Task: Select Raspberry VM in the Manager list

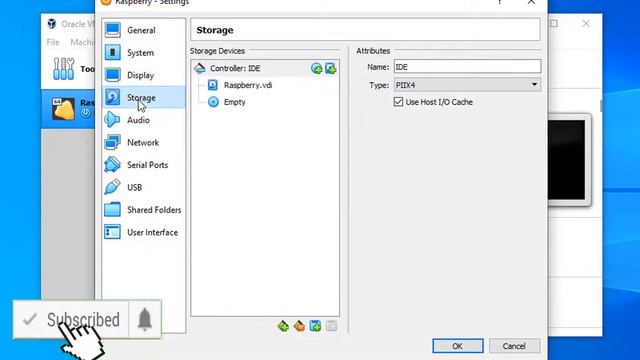Action: coord(68,109)
